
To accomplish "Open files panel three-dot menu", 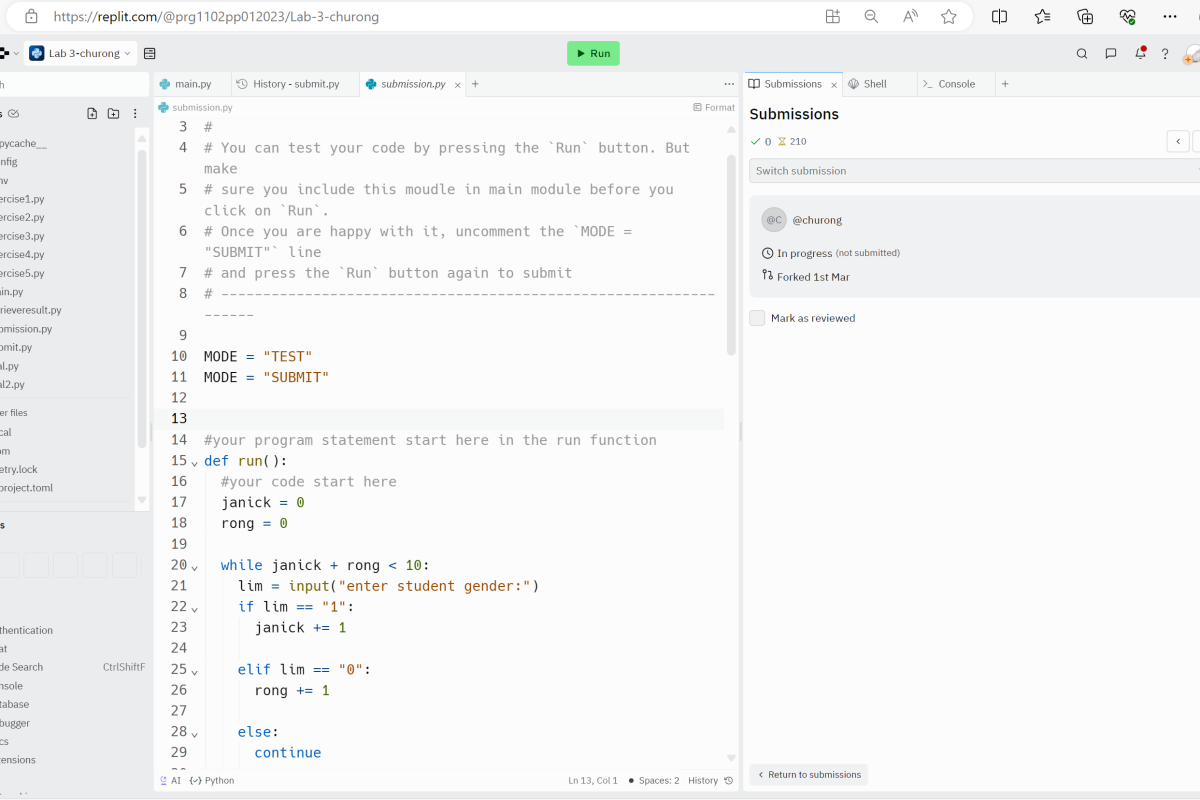I will [136, 114].
